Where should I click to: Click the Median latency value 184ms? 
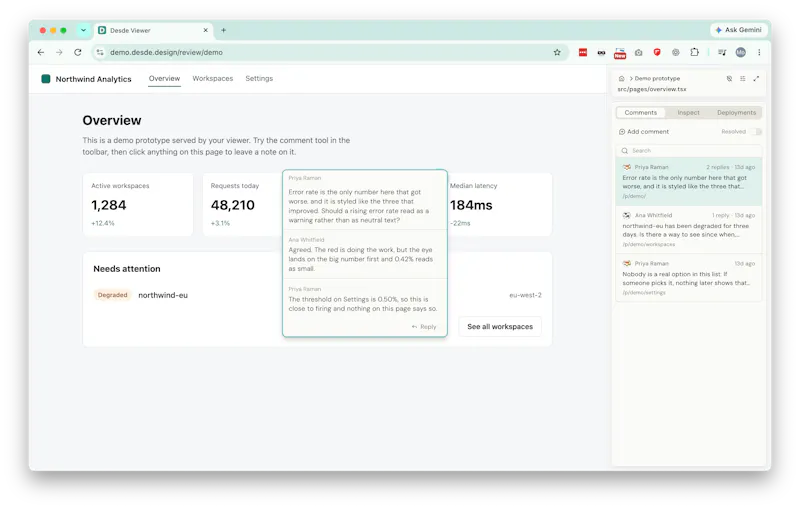471,205
